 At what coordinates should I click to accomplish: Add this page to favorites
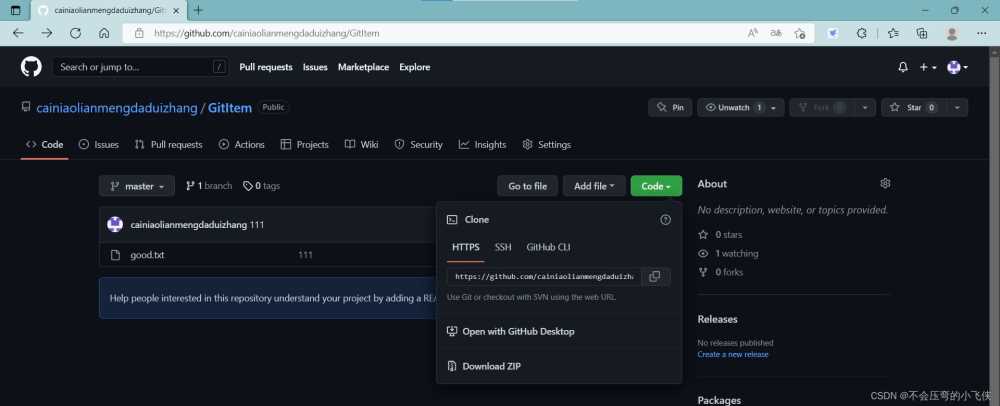pos(800,33)
